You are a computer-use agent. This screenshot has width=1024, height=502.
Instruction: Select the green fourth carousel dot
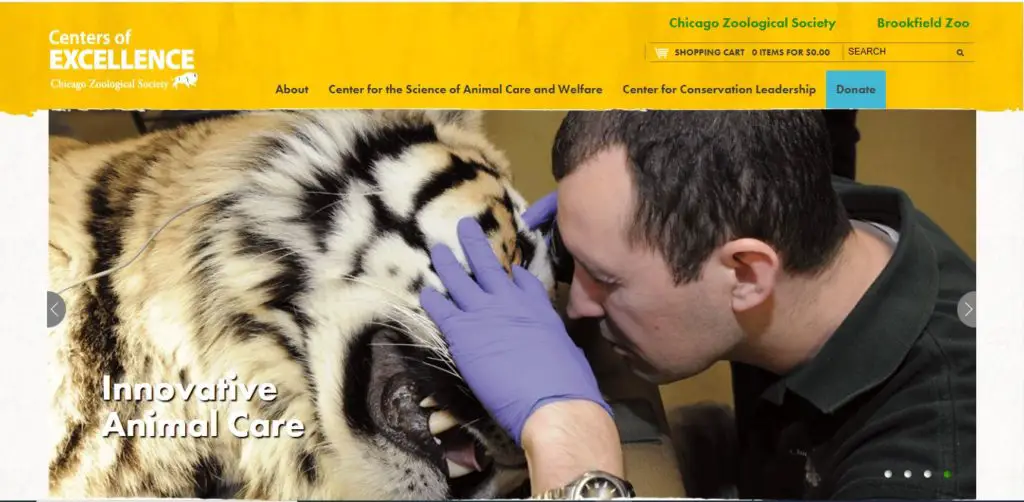[x=947, y=474]
